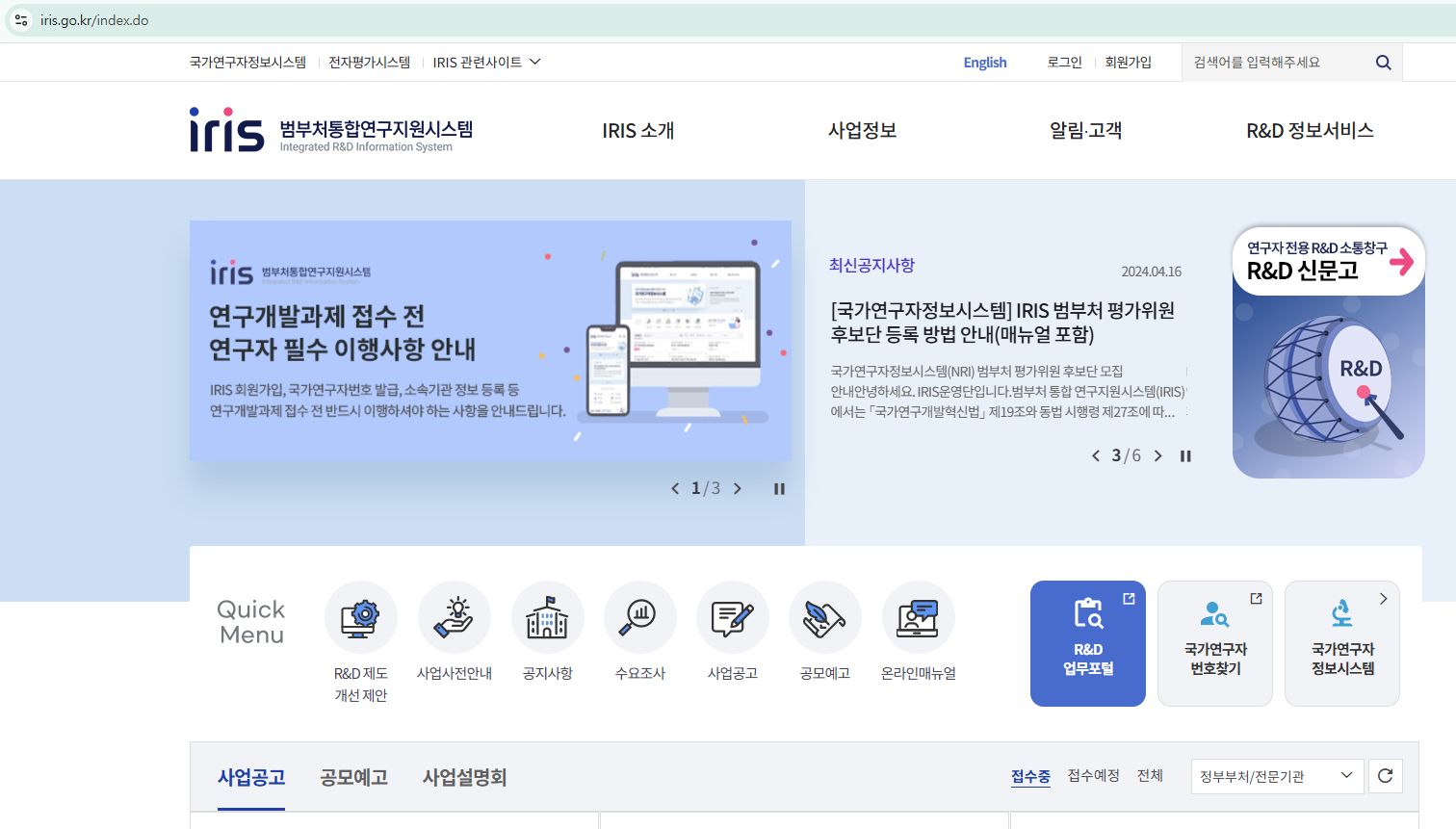Open the 수요조사 quick menu icon
The image size is (1456, 829).
coord(640,617)
